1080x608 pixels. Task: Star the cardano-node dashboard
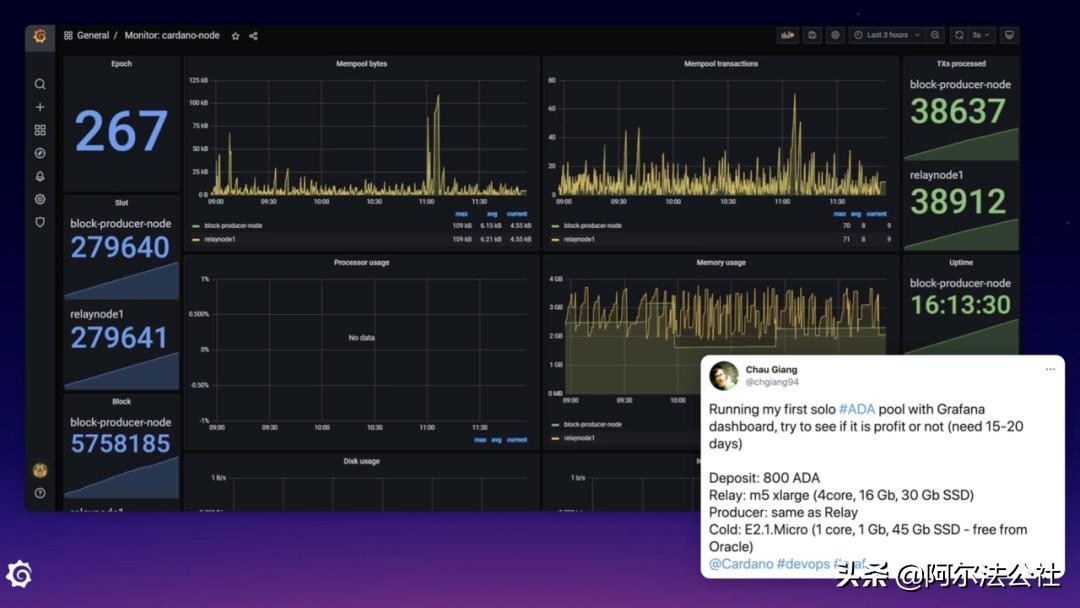[236, 36]
